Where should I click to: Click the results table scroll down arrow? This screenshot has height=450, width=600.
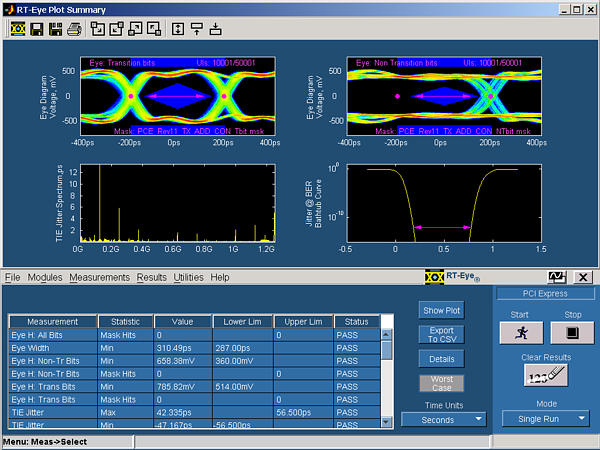[x=386, y=422]
